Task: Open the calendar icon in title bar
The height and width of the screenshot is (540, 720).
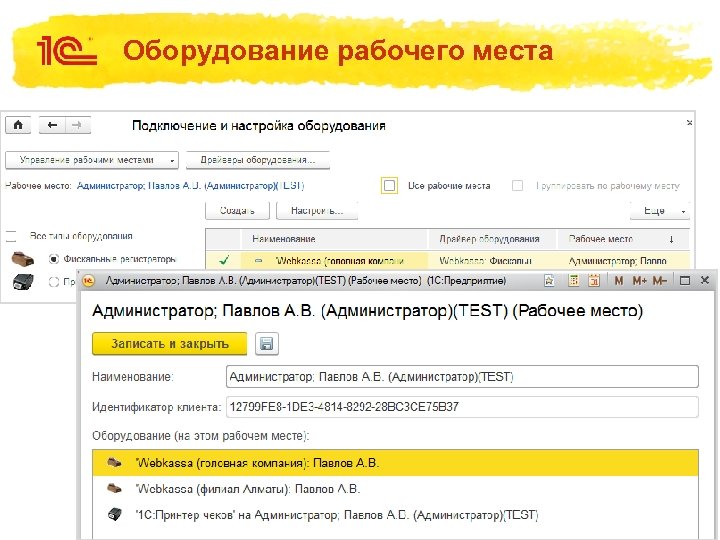Action: pos(594,281)
